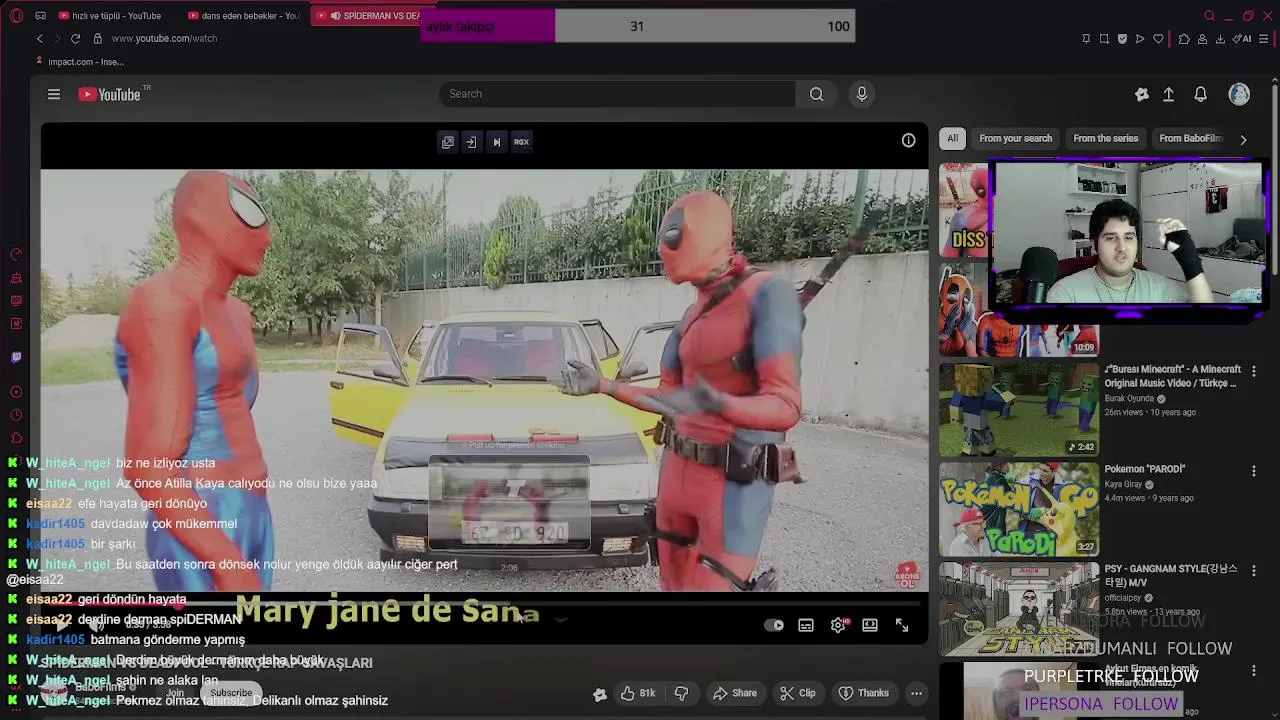Take a snapshot with Opera toolbar
The image size is (1280, 720).
(x=1104, y=39)
